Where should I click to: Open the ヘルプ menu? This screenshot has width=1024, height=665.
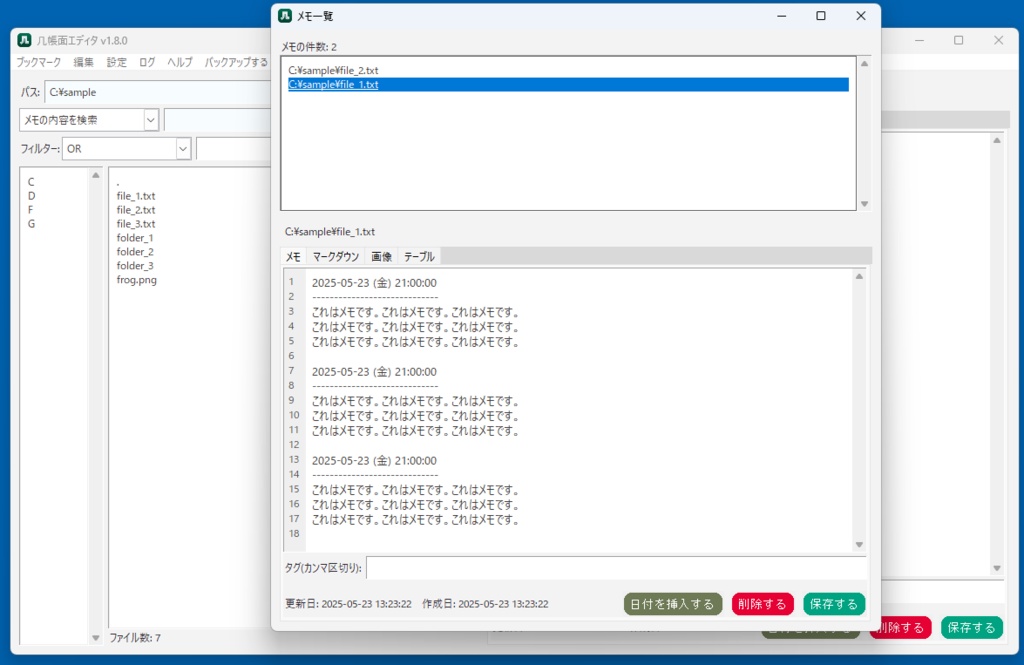180,62
